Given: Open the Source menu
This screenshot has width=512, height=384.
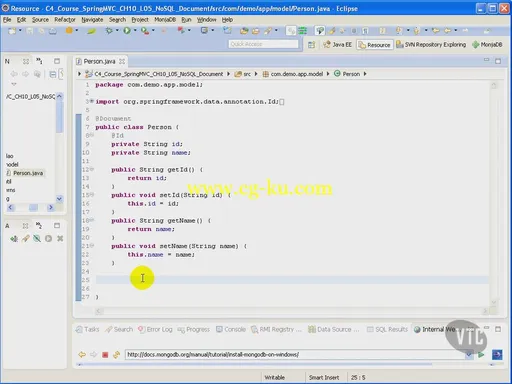Looking at the screenshot, I should (x=40, y=20).
